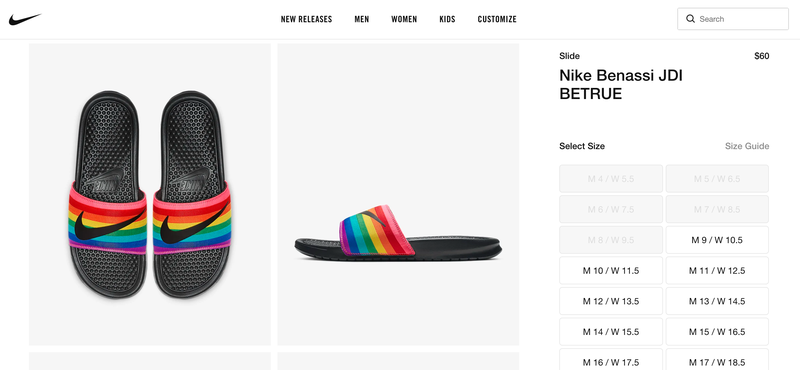
Task: Open the Women menu
Action: [x=404, y=19]
